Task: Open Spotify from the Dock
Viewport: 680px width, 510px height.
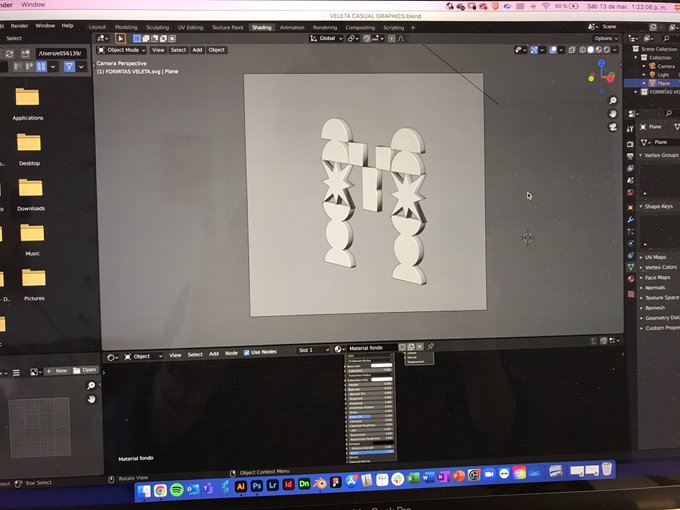Action: coord(177,489)
